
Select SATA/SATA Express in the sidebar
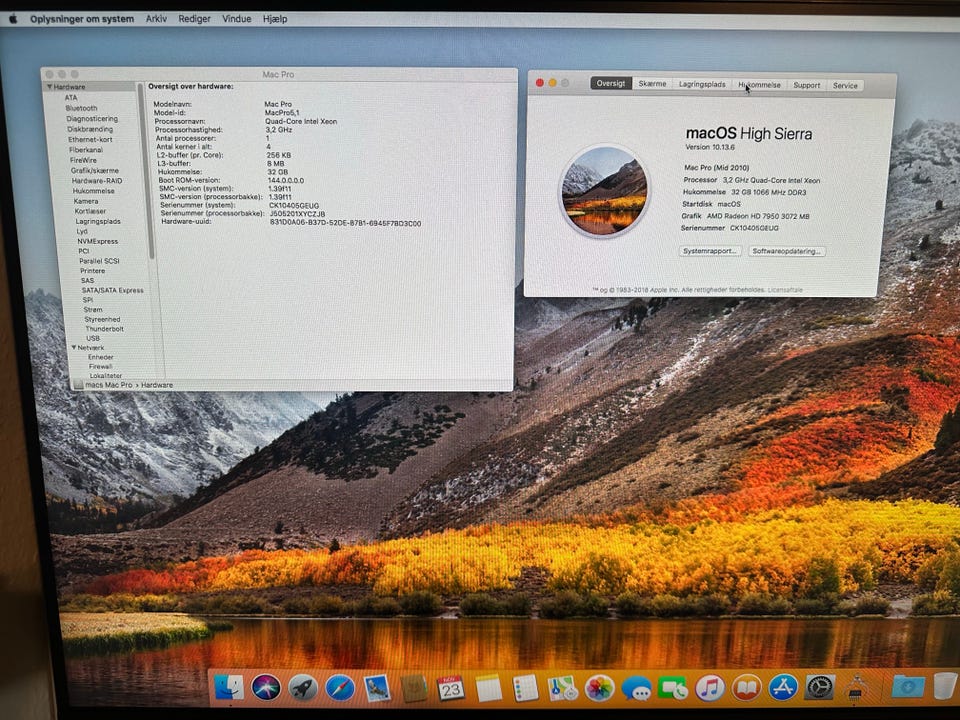coord(113,290)
